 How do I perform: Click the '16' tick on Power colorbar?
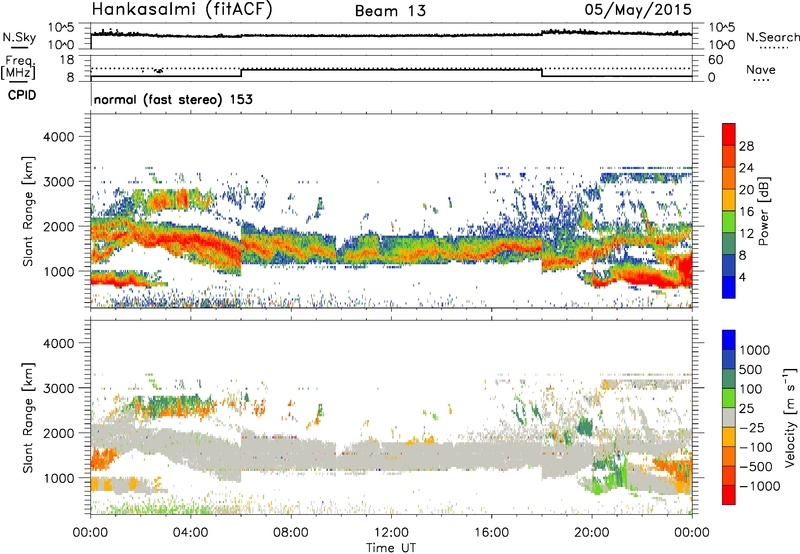point(746,212)
